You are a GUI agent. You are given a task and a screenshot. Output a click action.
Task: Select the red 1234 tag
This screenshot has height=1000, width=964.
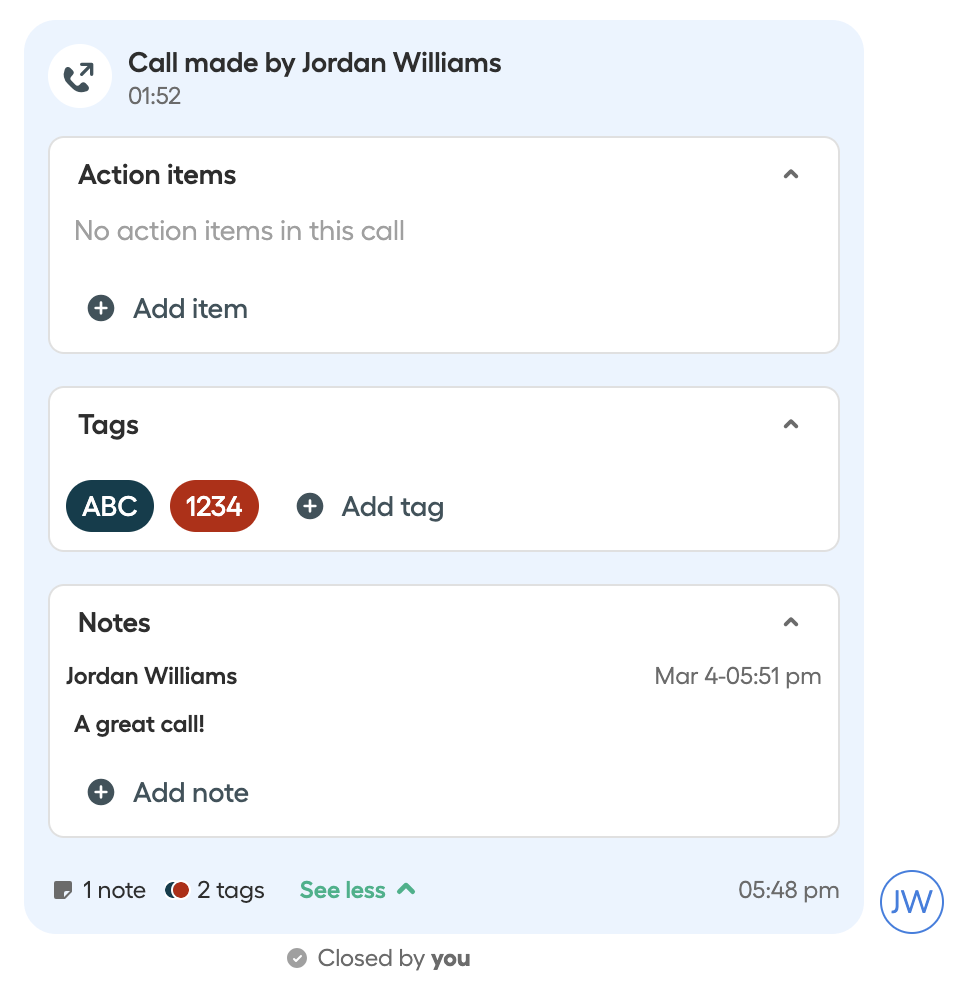(214, 506)
